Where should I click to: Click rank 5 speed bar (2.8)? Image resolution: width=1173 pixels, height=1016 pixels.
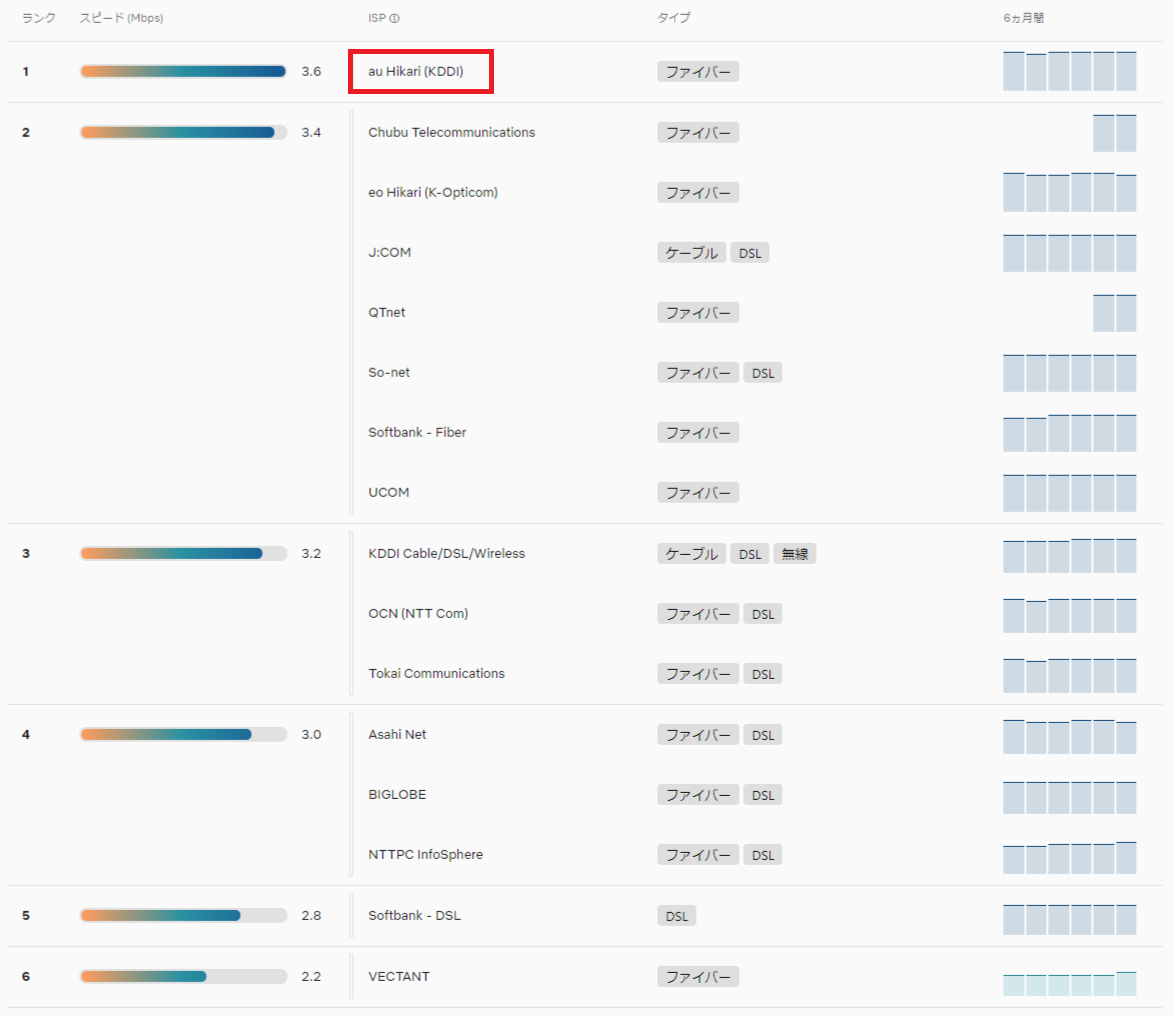click(183, 915)
